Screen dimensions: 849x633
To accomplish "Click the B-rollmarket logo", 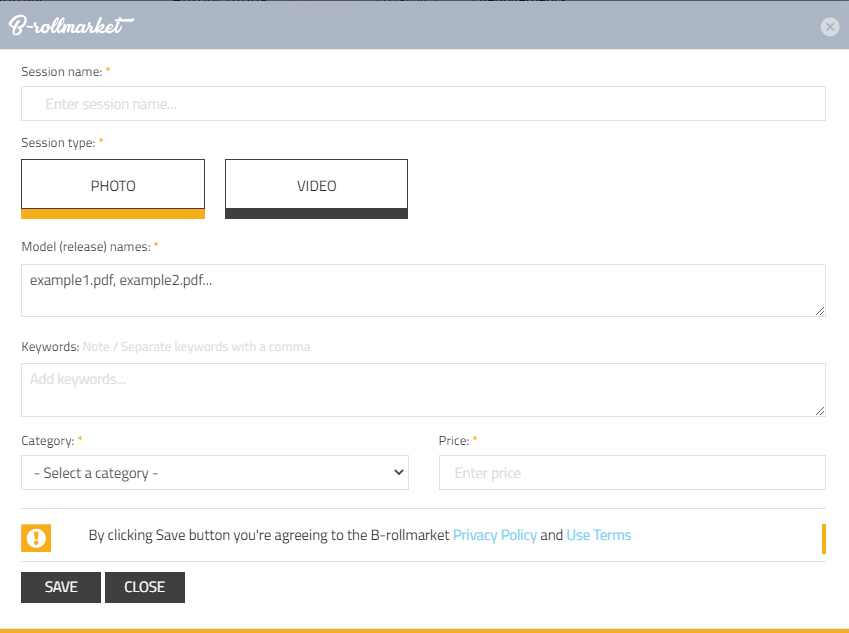I will (70, 26).
